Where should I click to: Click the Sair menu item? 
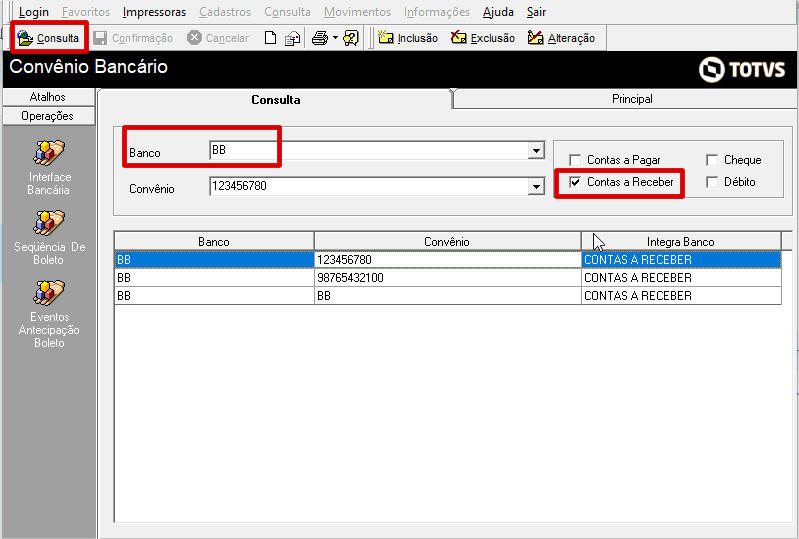pyautogui.click(x=537, y=12)
